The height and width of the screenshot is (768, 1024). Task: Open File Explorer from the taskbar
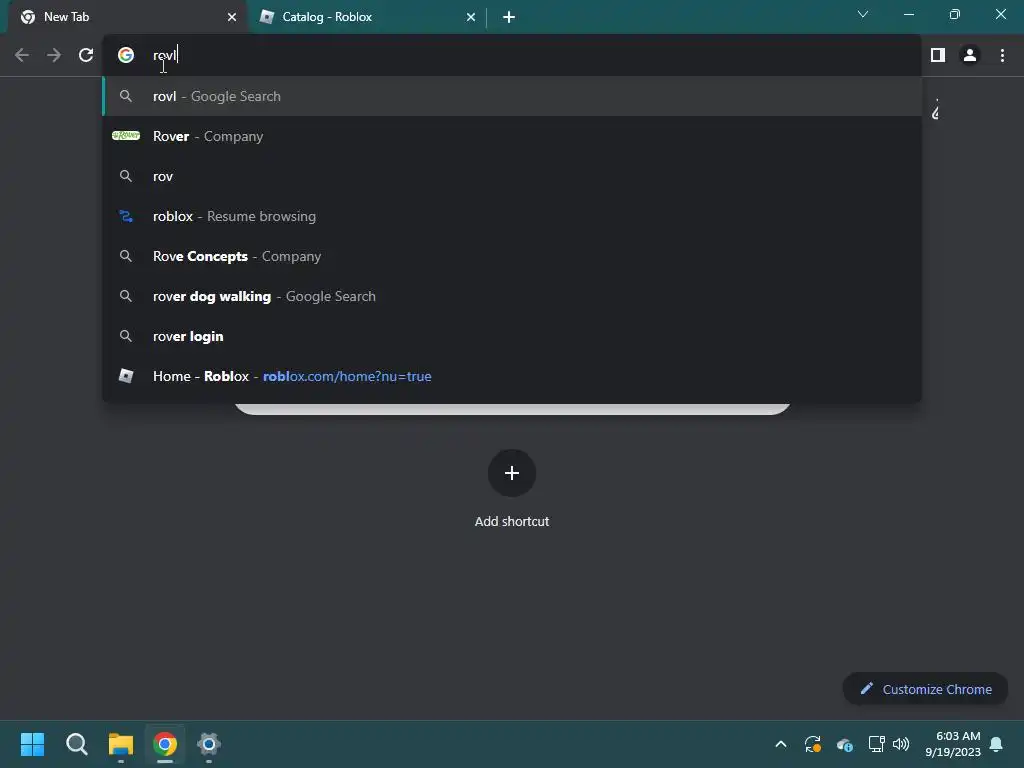point(121,744)
